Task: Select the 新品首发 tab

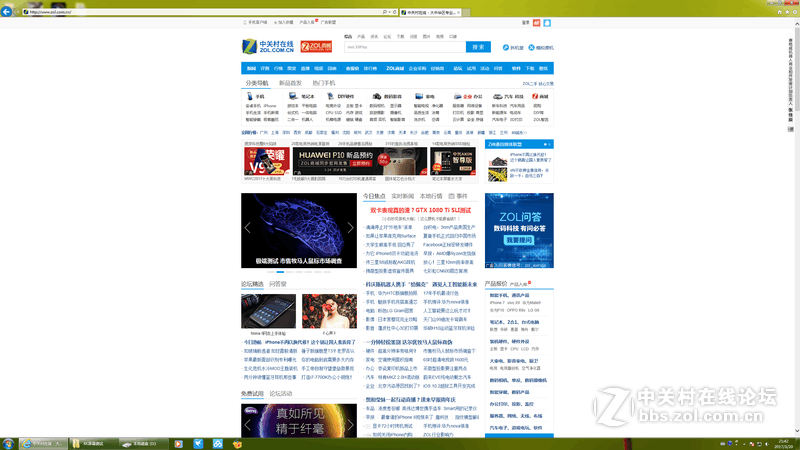Action: pyautogui.click(x=290, y=83)
